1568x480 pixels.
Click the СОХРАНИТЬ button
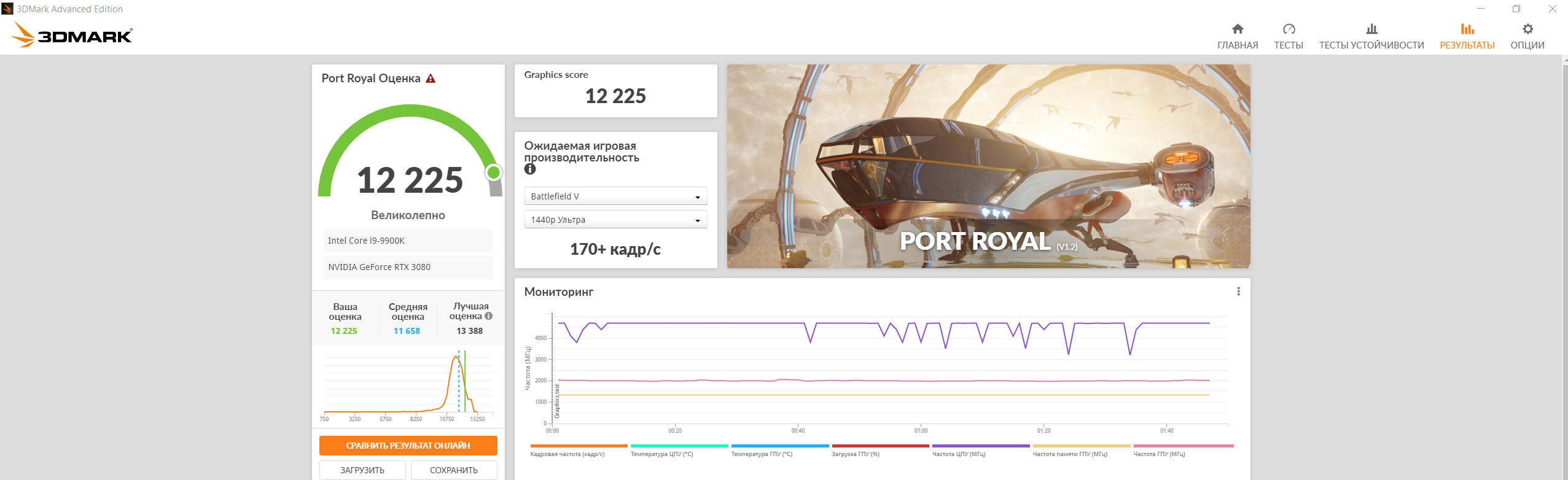[454, 470]
